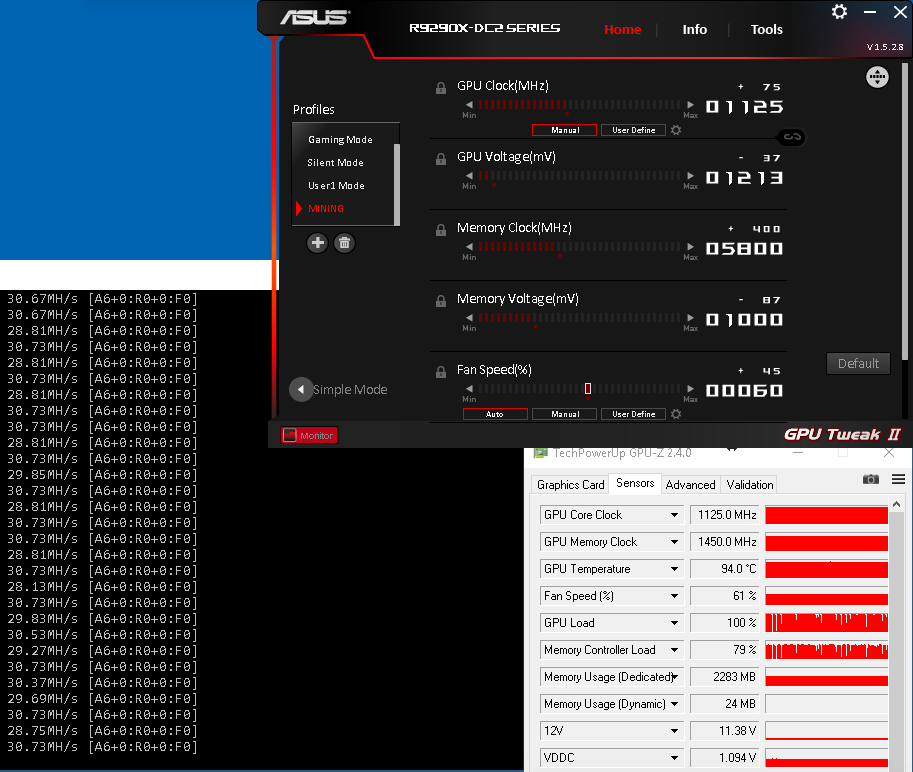Open GPU Temperature sensor dropdown

(x=674, y=569)
